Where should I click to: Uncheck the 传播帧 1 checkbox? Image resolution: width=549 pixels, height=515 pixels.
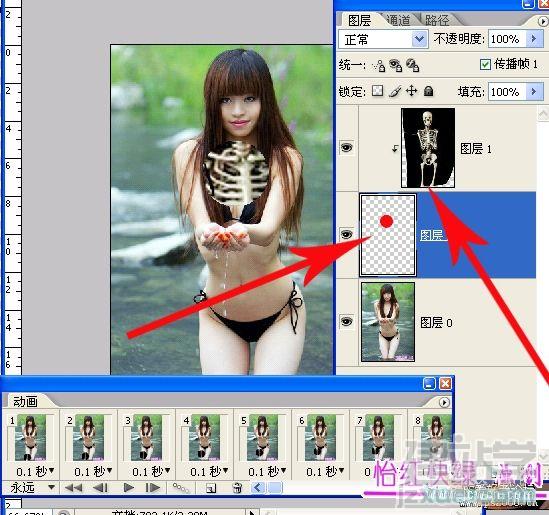[485, 64]
